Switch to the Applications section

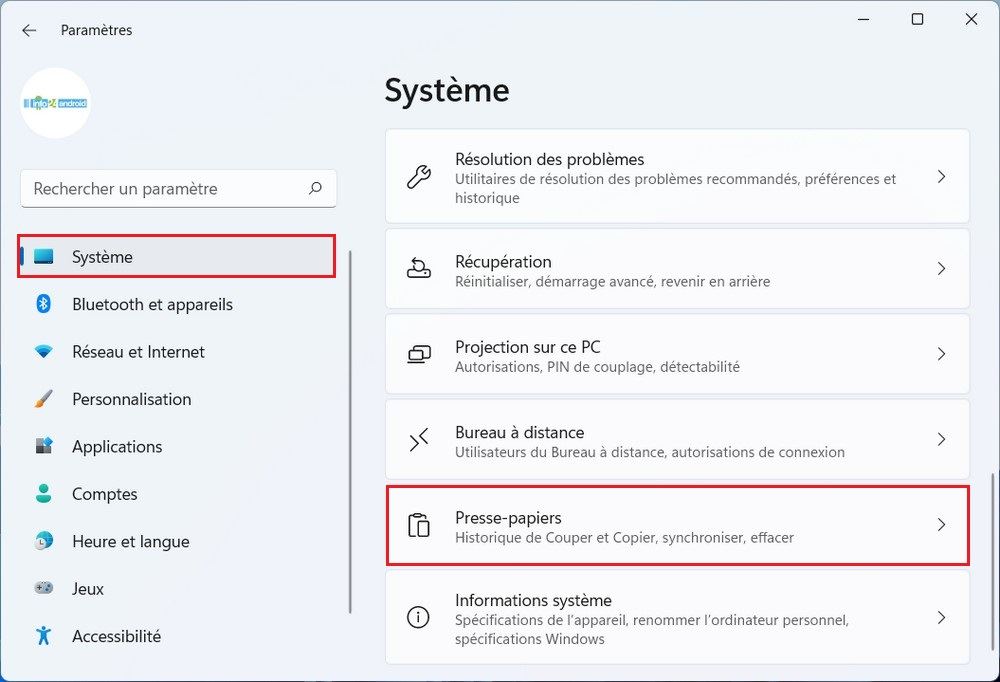pyautogui.click(x=117, y=446)
